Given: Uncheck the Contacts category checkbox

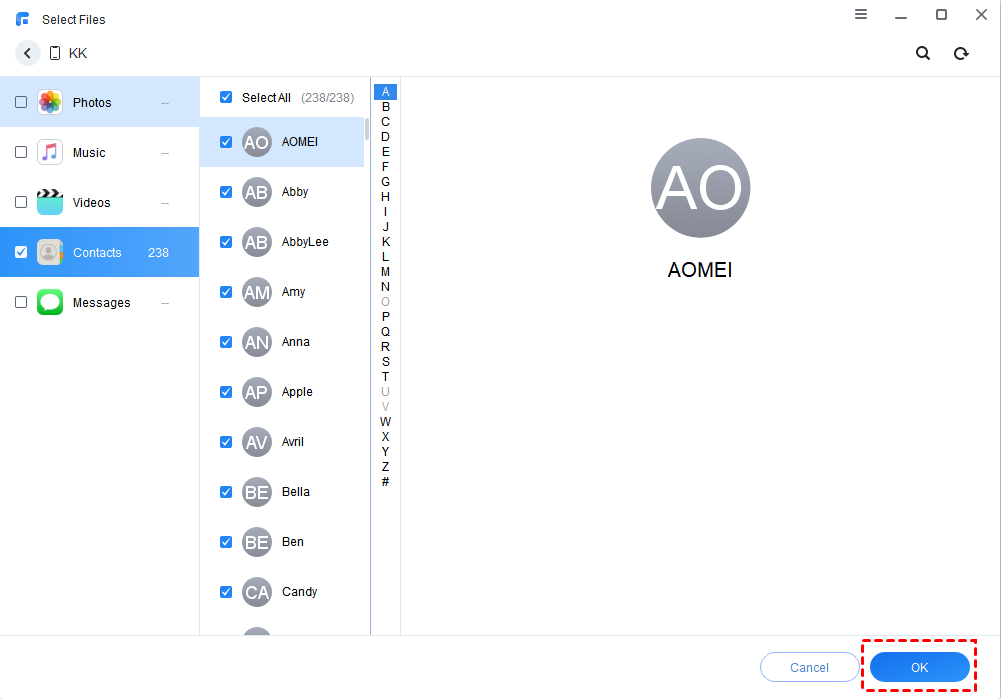Looking at the screenshot, I should (x=21, y=252).
